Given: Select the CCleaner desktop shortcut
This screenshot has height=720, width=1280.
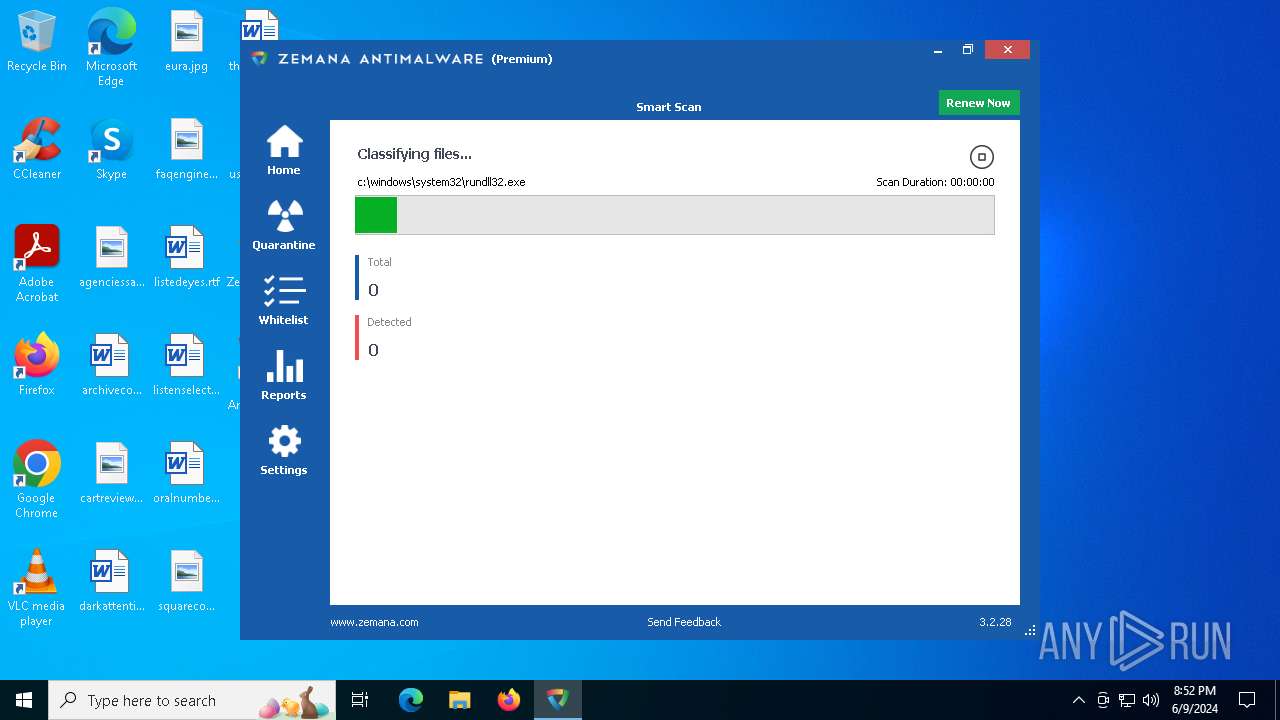Looking at the screenshot, I should click(37, 150).
